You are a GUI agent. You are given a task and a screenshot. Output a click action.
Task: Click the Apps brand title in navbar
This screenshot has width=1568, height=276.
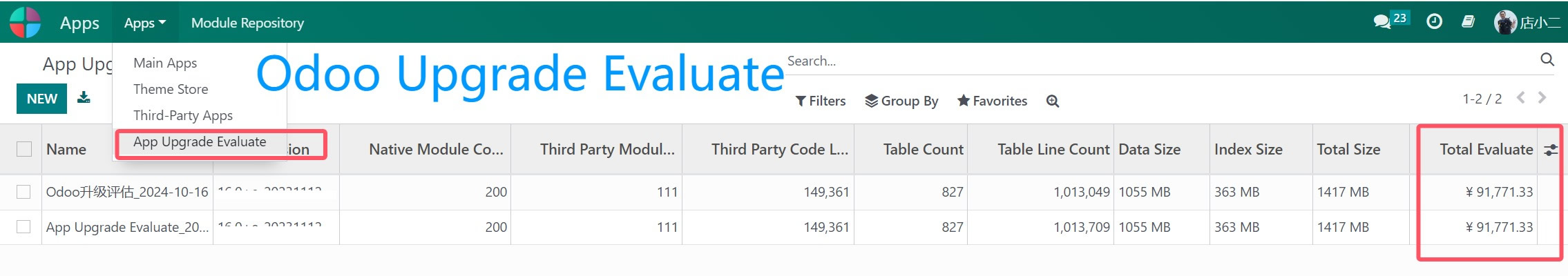(x=79, y=23)
